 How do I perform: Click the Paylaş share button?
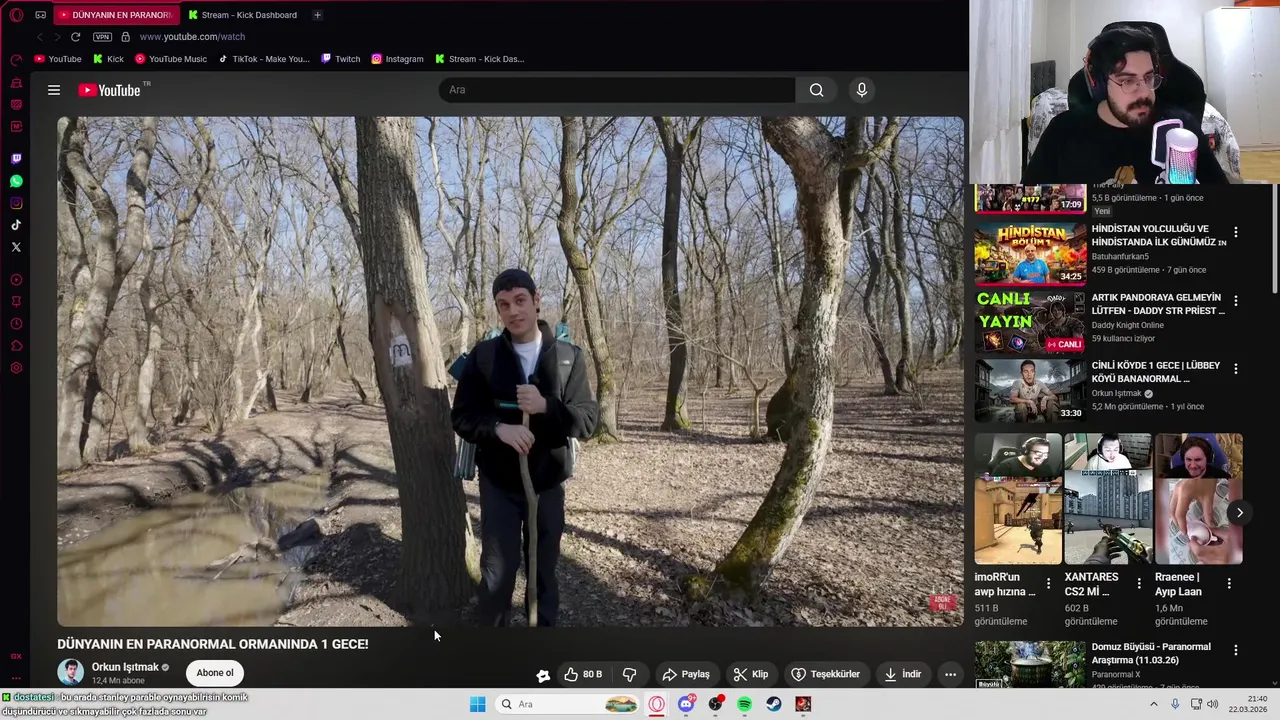coord(686,674)
